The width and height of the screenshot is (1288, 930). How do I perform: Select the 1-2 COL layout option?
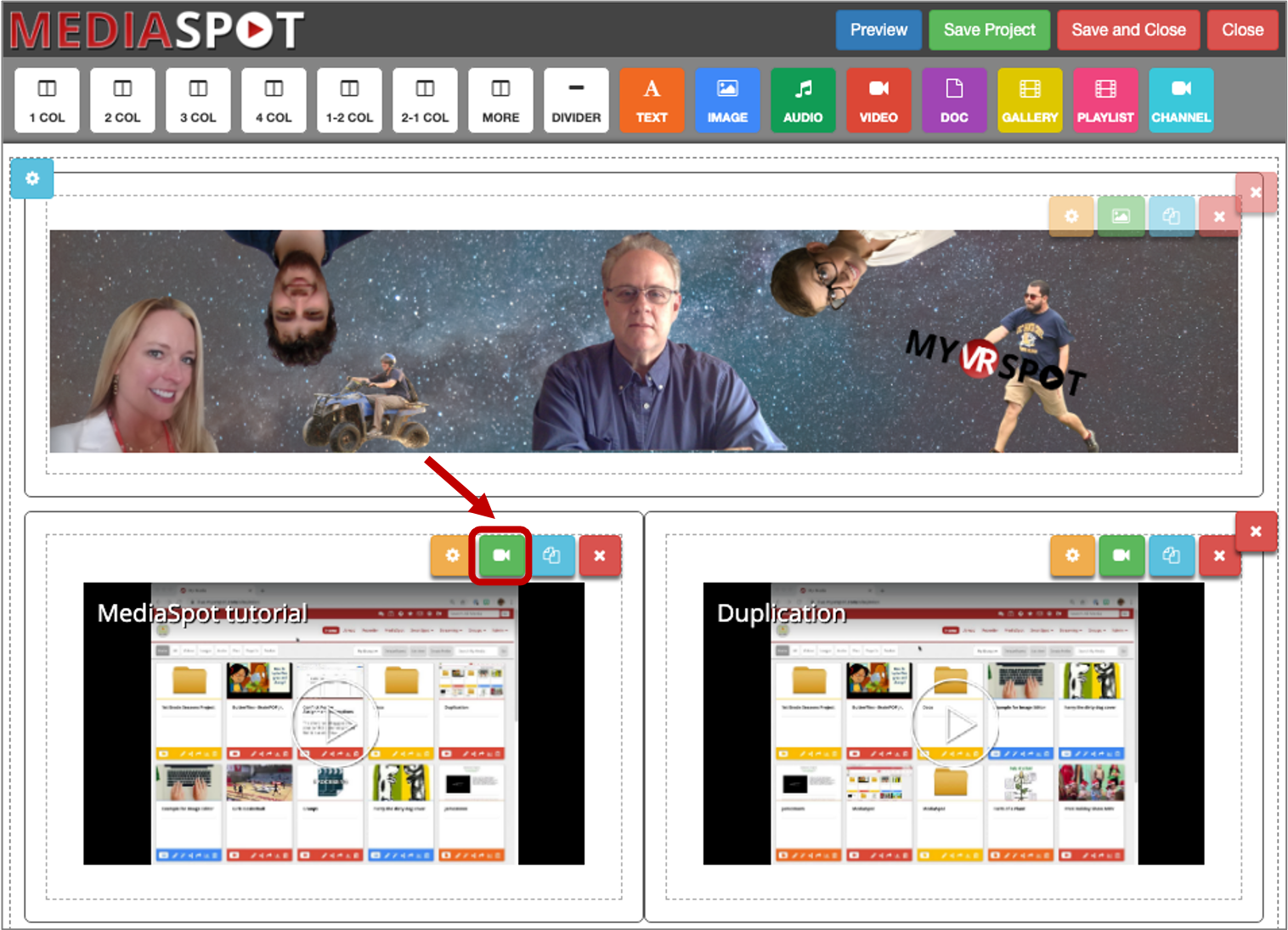click(x=349, y=100)
